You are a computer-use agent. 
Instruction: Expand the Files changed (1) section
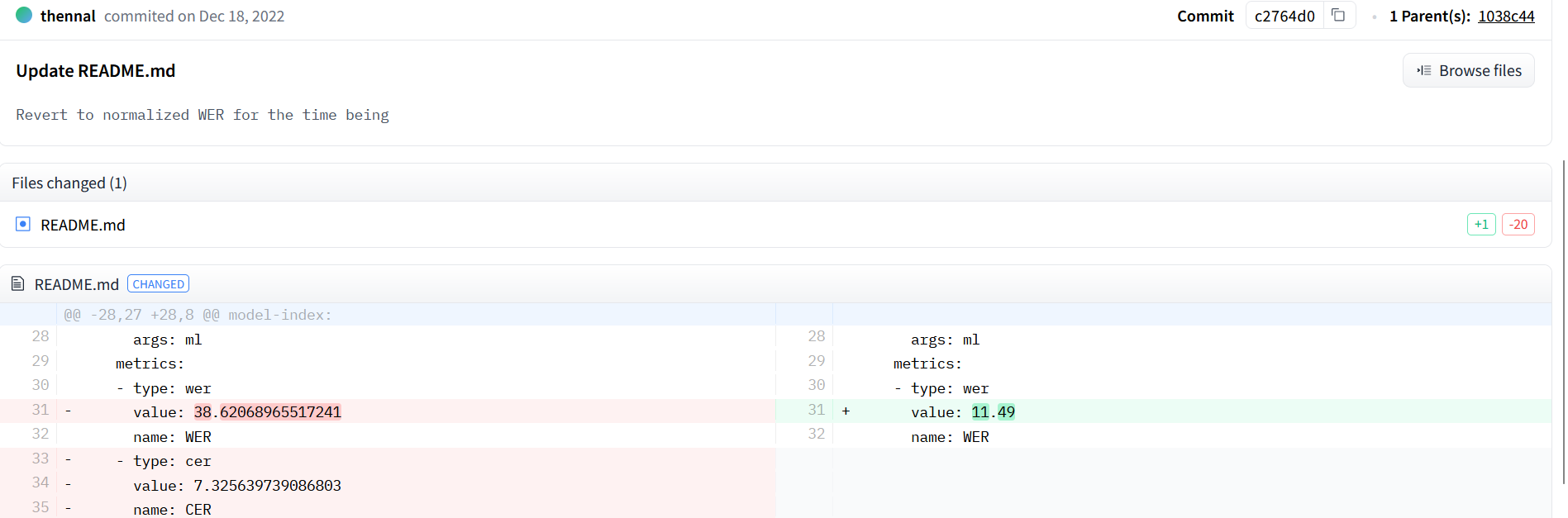[69, 183]
